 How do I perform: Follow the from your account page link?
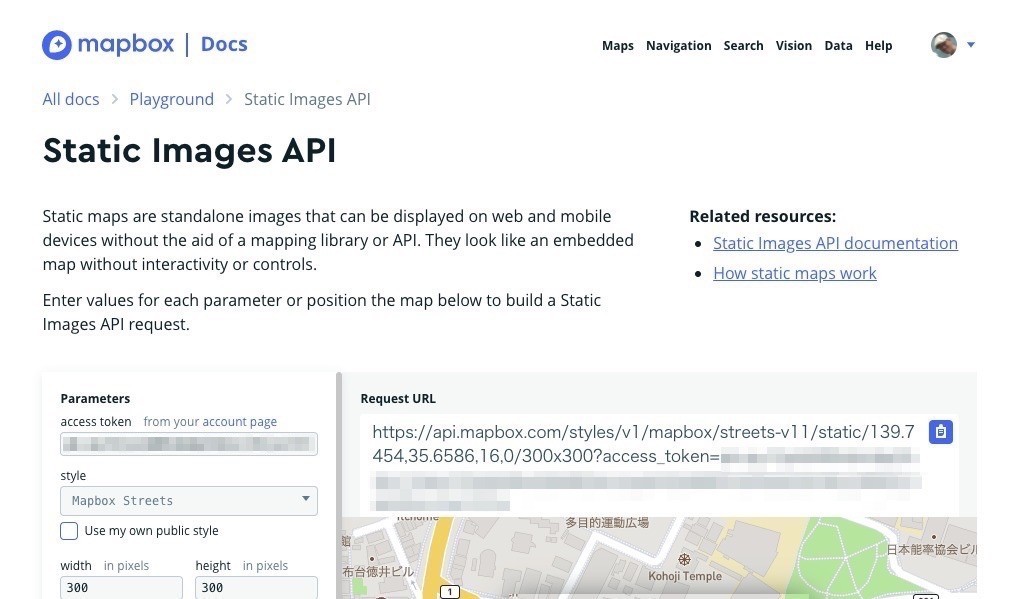pos(210,422)
